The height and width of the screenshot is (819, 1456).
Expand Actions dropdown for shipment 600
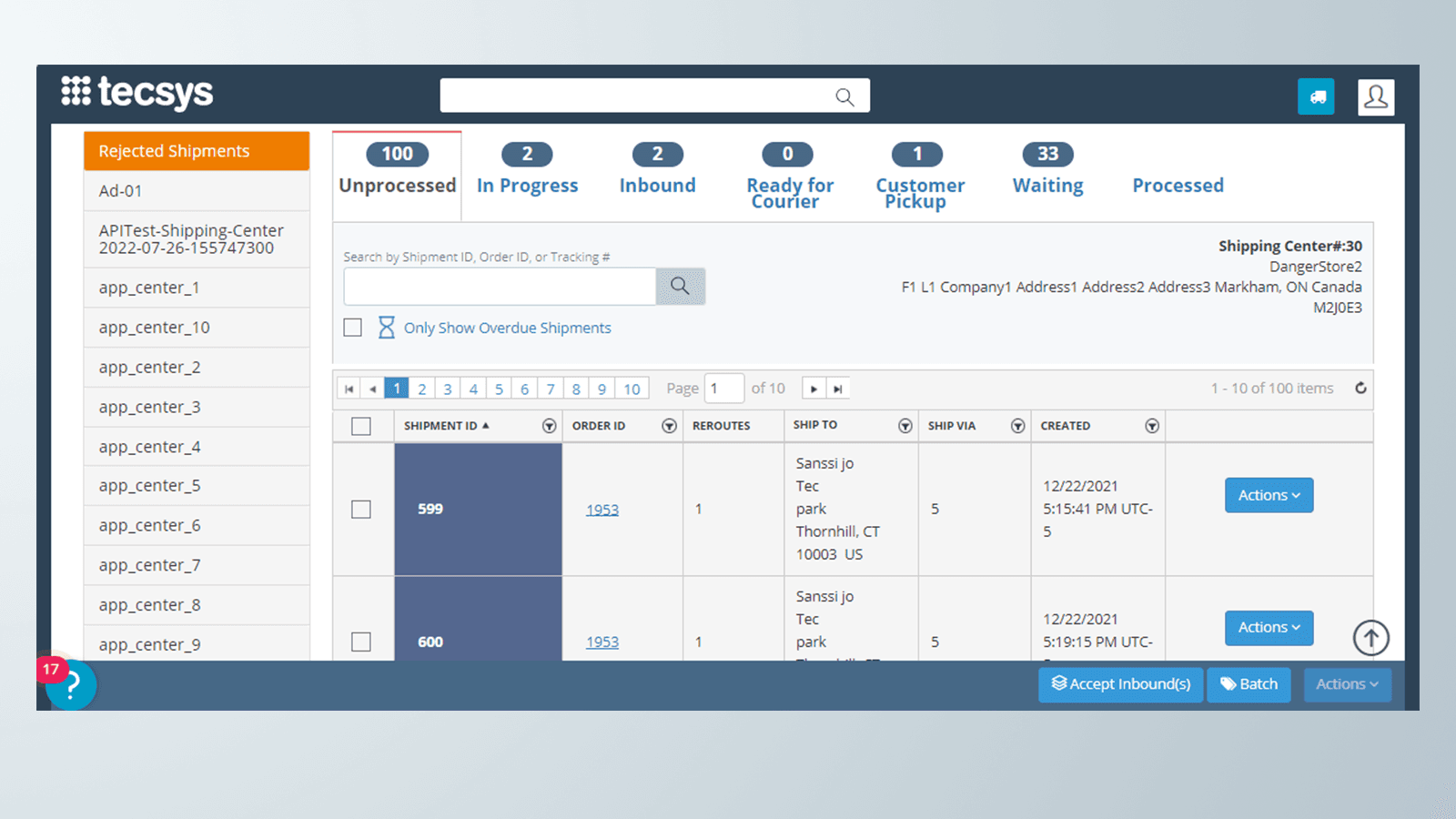(1269, 628)
